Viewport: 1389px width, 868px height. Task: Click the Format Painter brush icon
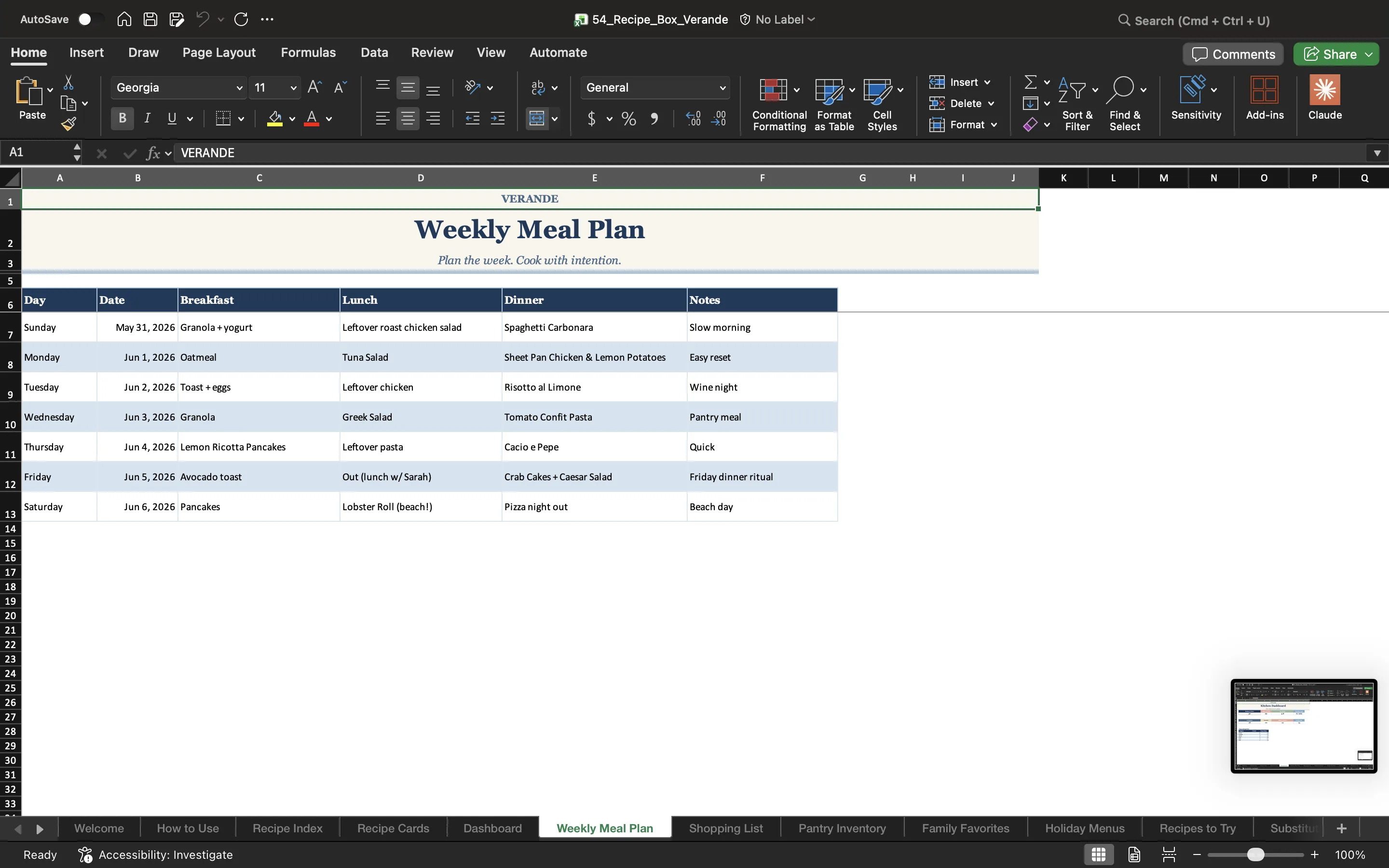(x=69, y=123)
